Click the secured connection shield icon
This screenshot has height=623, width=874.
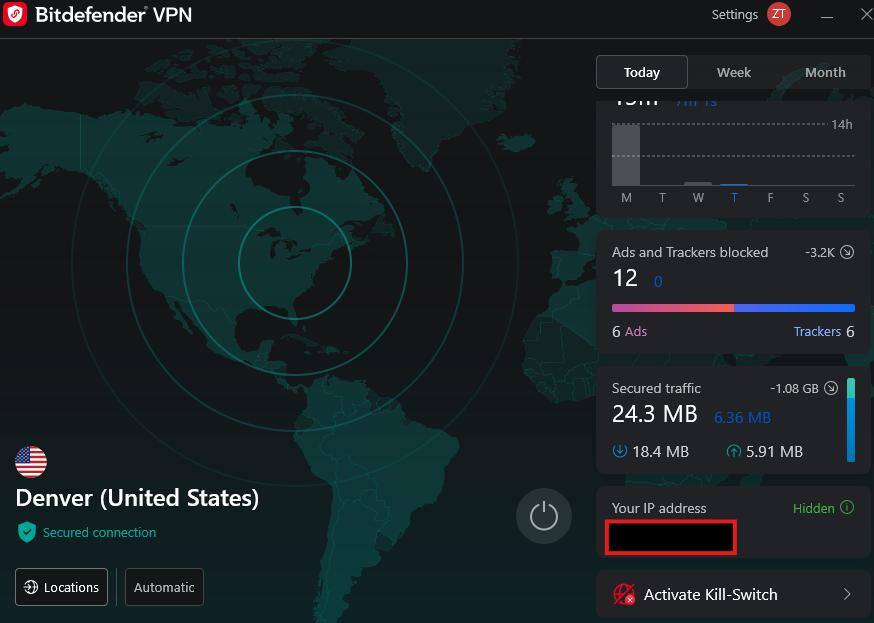coord(27,532)
